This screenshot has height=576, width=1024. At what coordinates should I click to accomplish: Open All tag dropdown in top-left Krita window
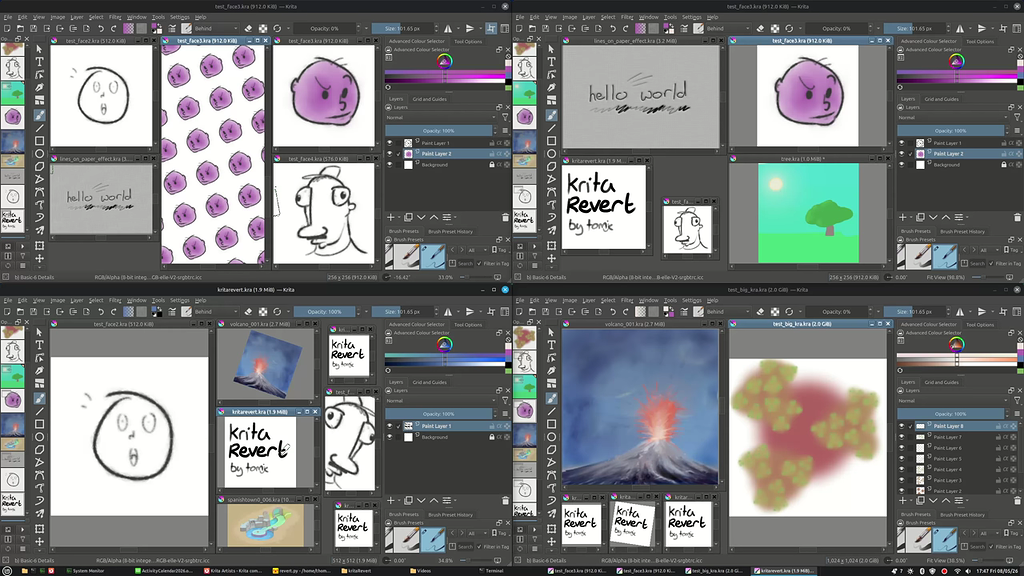(x=477, y=249)
